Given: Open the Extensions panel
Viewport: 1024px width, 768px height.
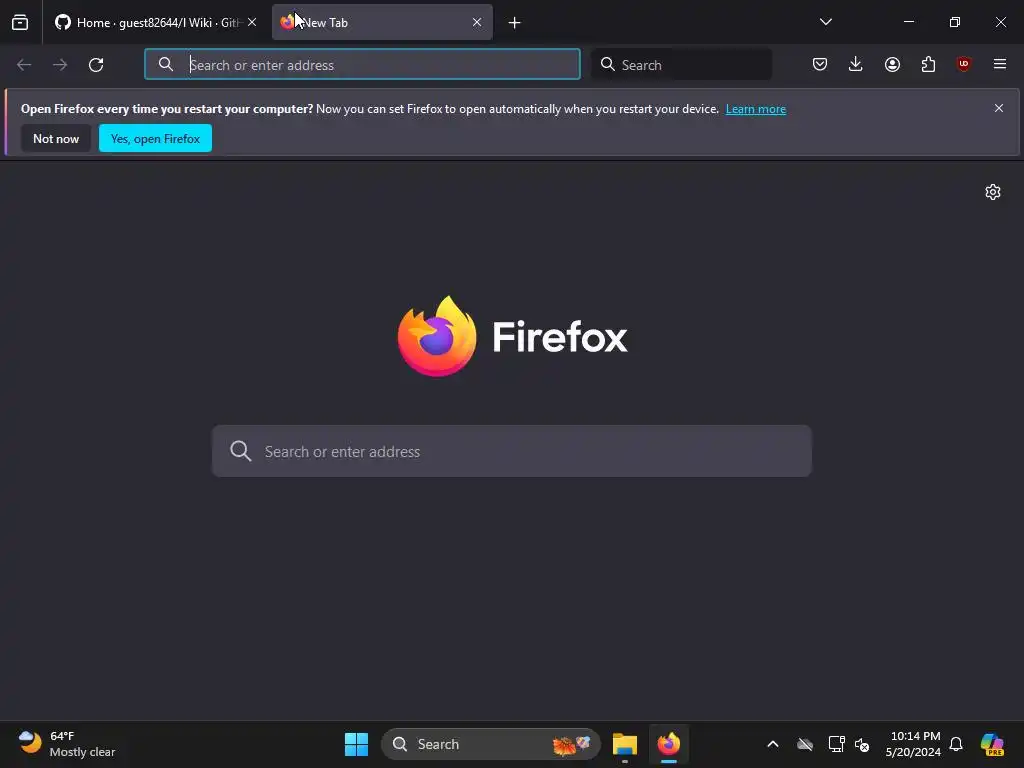Looking at the screenshot, I should click(x=928, y=64).
